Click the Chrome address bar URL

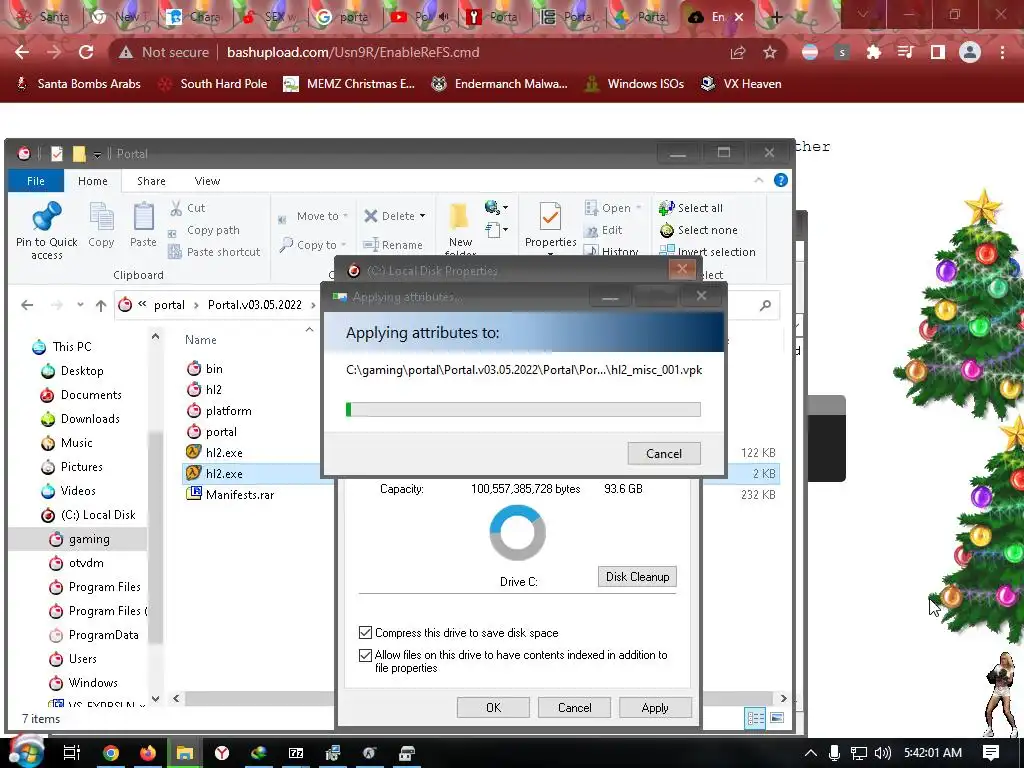click(x=353, y=52)
